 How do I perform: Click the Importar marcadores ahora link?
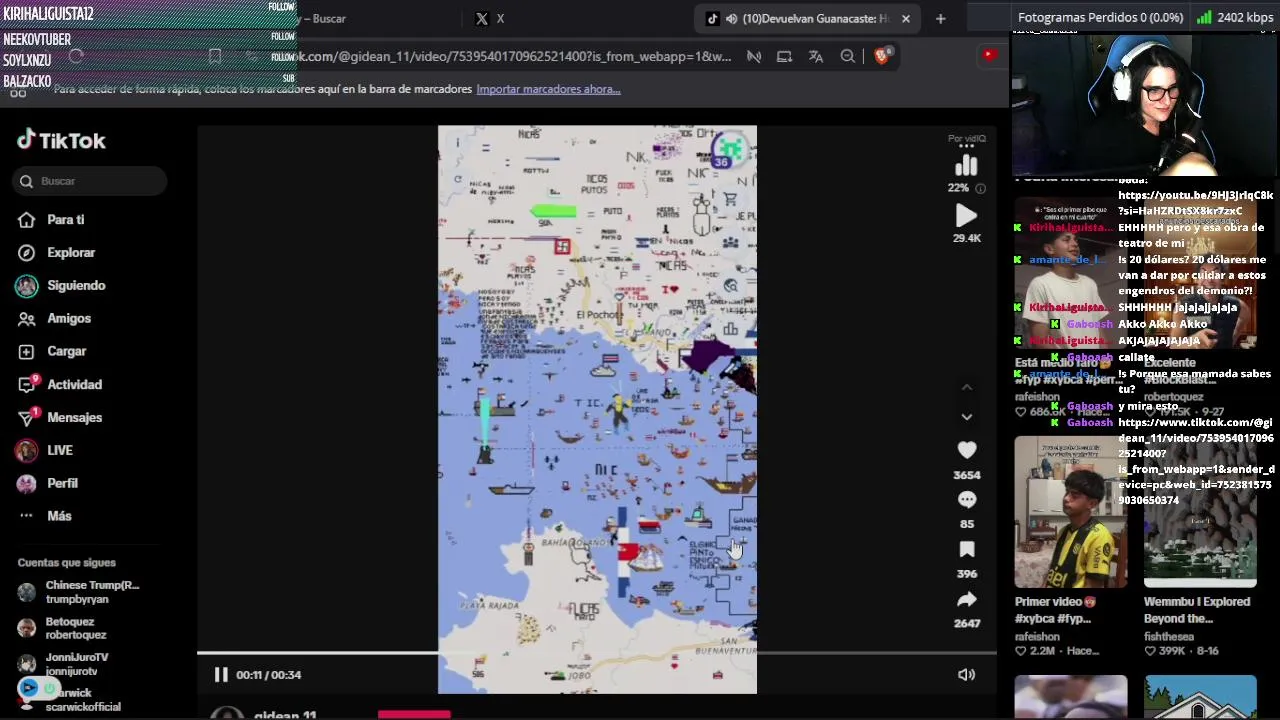(548, 89)
